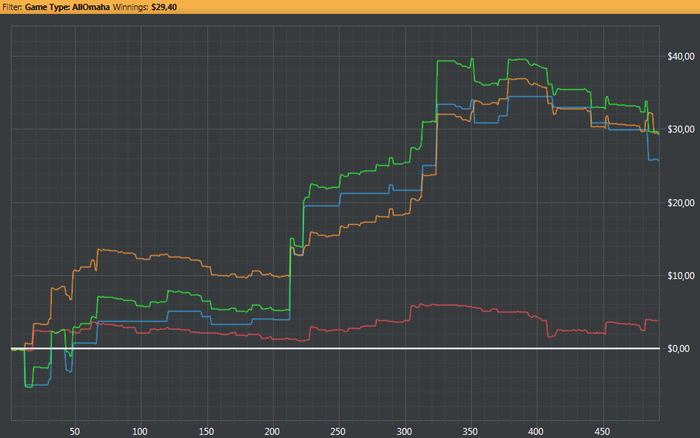The image size is (700, 438).
Task: Click the $30,00 y-axis label
Action: tap(681, 129)
